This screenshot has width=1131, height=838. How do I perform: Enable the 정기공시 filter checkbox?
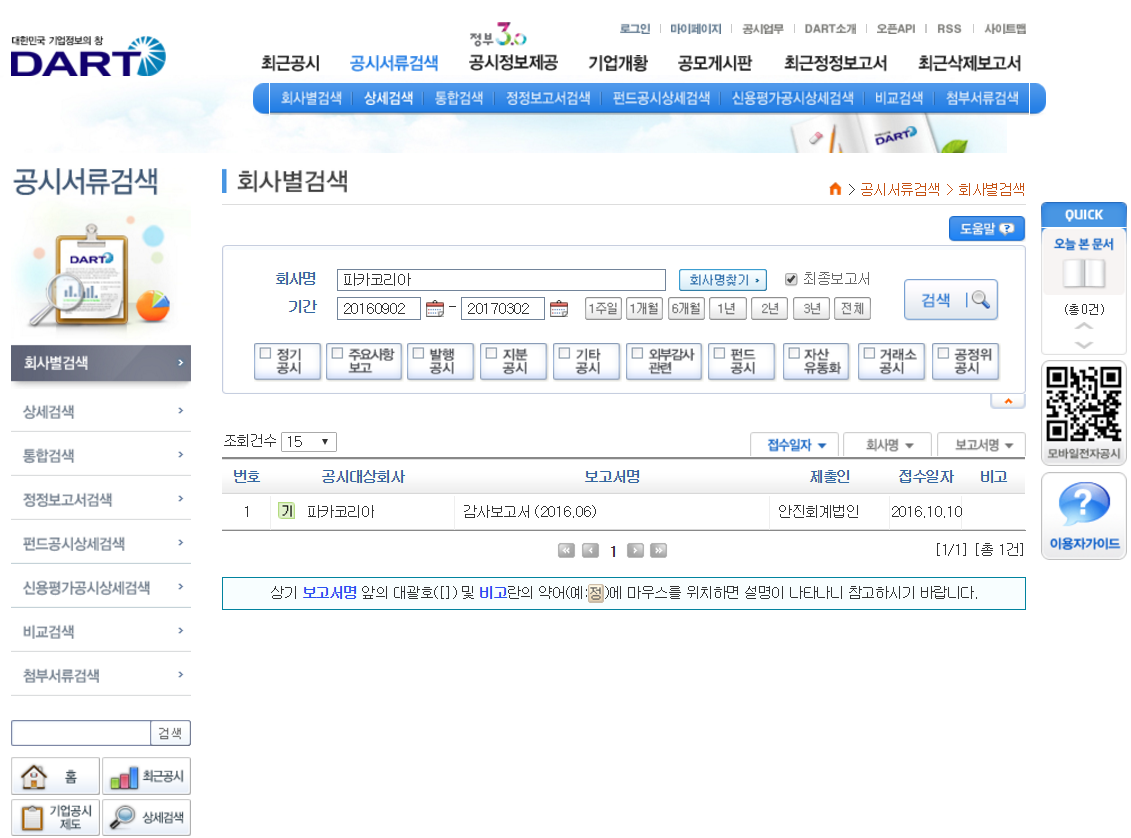[265, 354]
